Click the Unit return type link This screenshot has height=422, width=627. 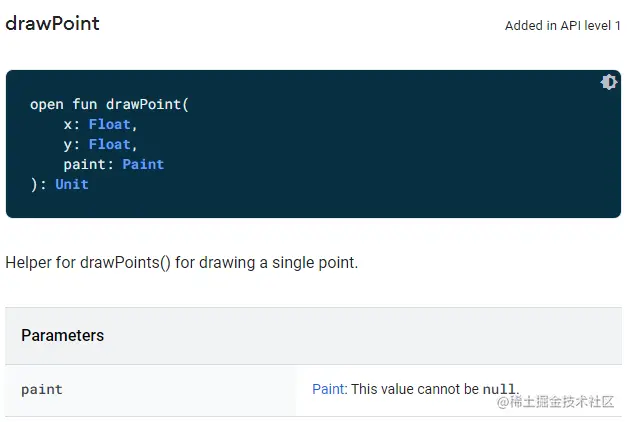72,184
